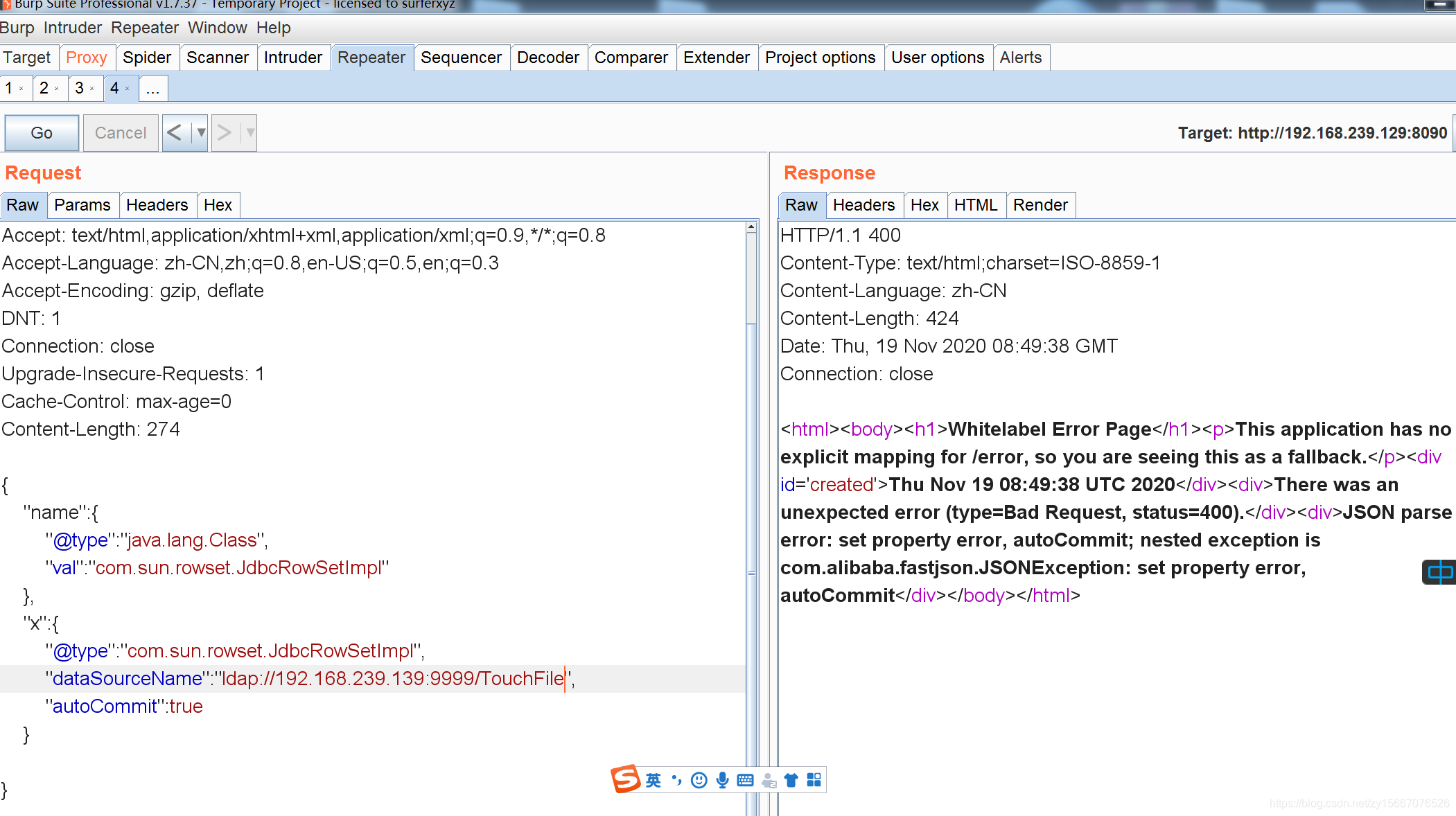Image resolution: width=1456 pixels, height=816 pixels.
Task: Click the "Content-Length: 274" request header
Action: point(91,429)
